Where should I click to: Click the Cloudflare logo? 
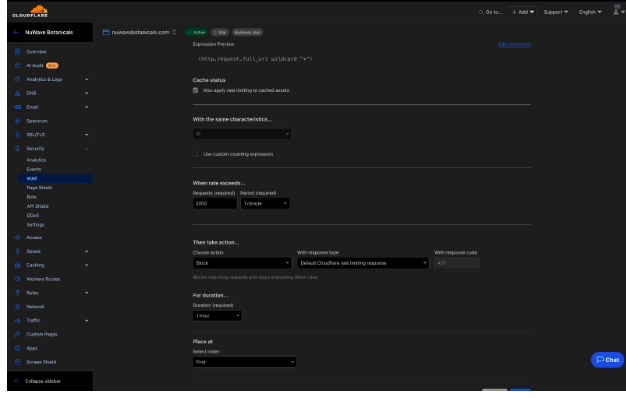click(x=30, y=11)
